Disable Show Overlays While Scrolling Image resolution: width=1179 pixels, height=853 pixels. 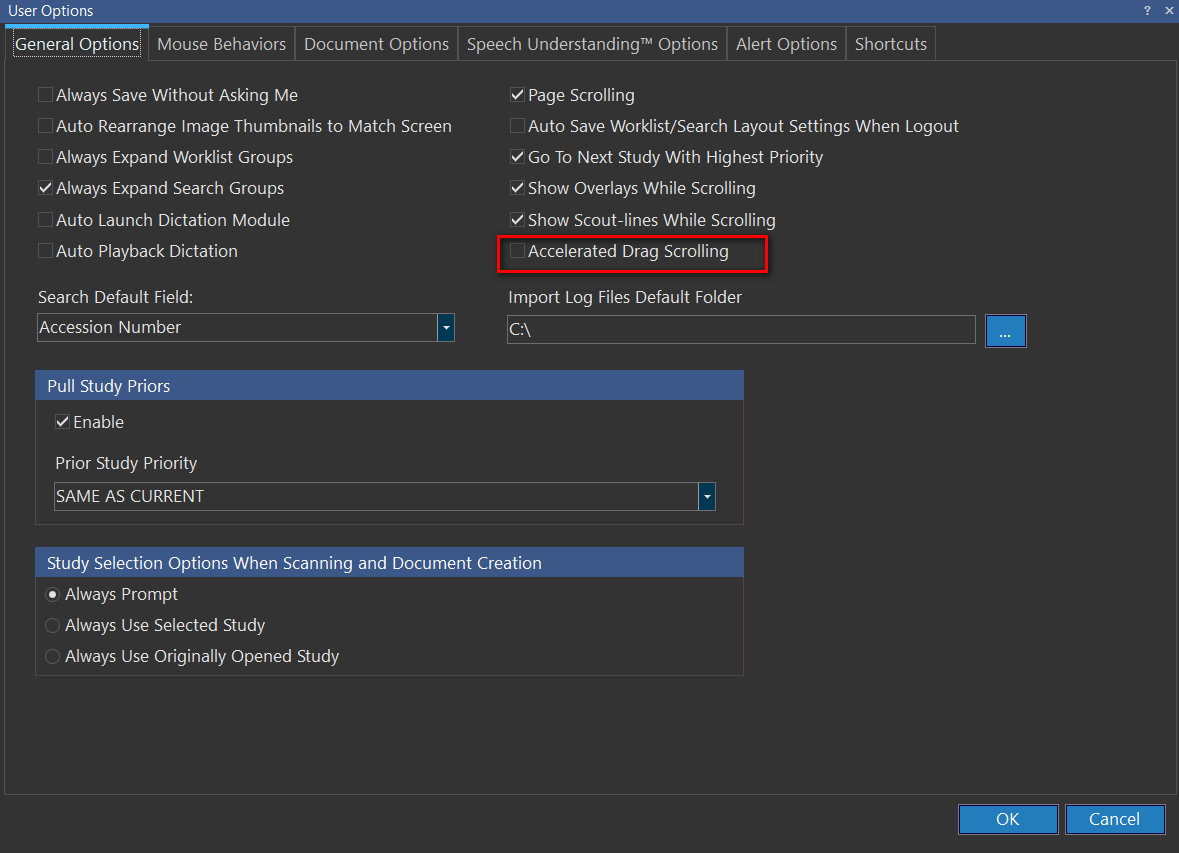(x=517, y=189)
